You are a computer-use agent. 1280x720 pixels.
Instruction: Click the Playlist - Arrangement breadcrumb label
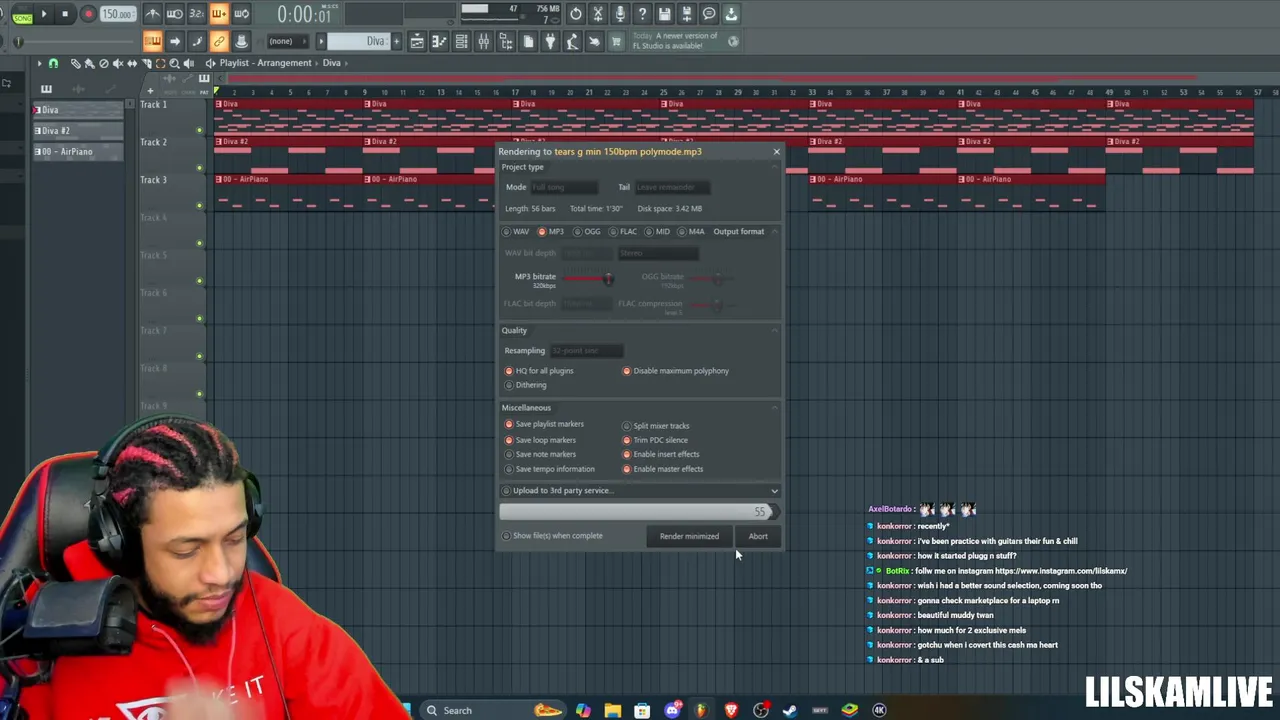click(x=265, y=63)
